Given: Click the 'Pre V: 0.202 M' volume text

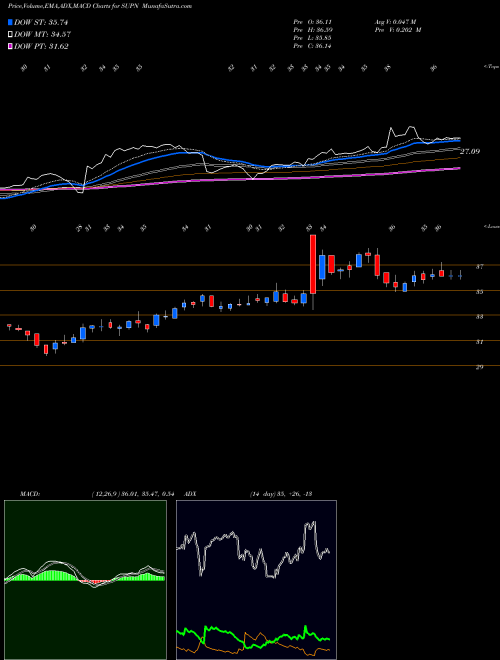Looking at the screenshot, I should click(399, 30).
